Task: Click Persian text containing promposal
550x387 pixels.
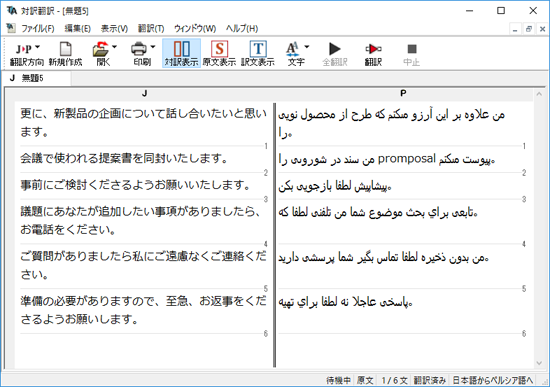Action: (x=387, y=159)
